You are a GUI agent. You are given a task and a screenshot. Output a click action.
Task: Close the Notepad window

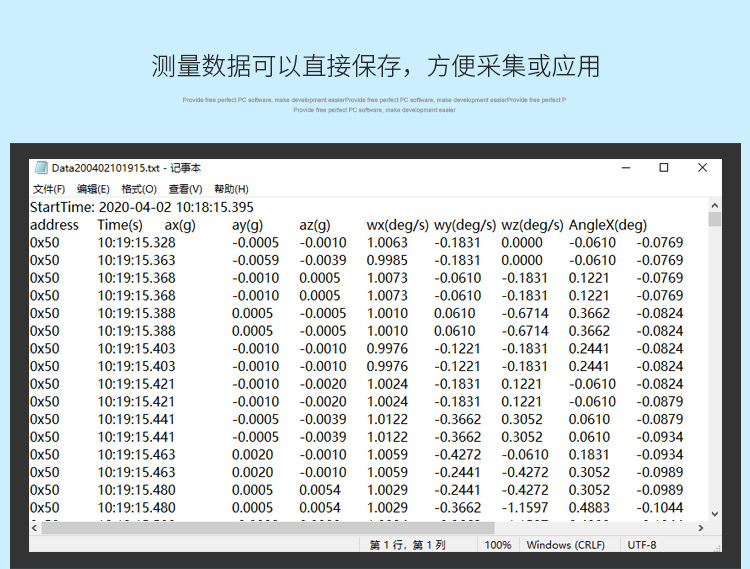pyautogui.click(x=702, y=168)
